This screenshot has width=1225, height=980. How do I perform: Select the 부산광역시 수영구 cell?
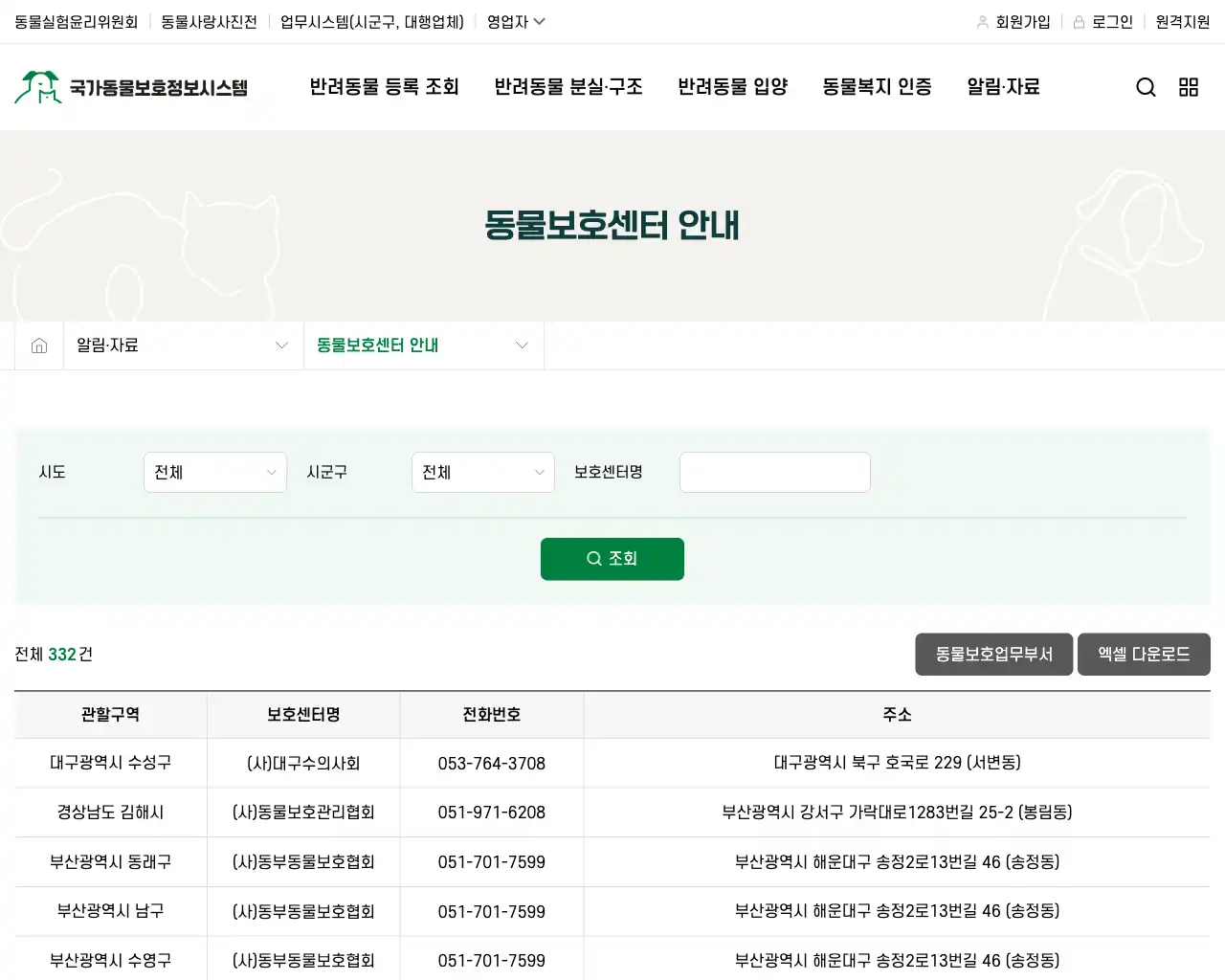(111, 960)
